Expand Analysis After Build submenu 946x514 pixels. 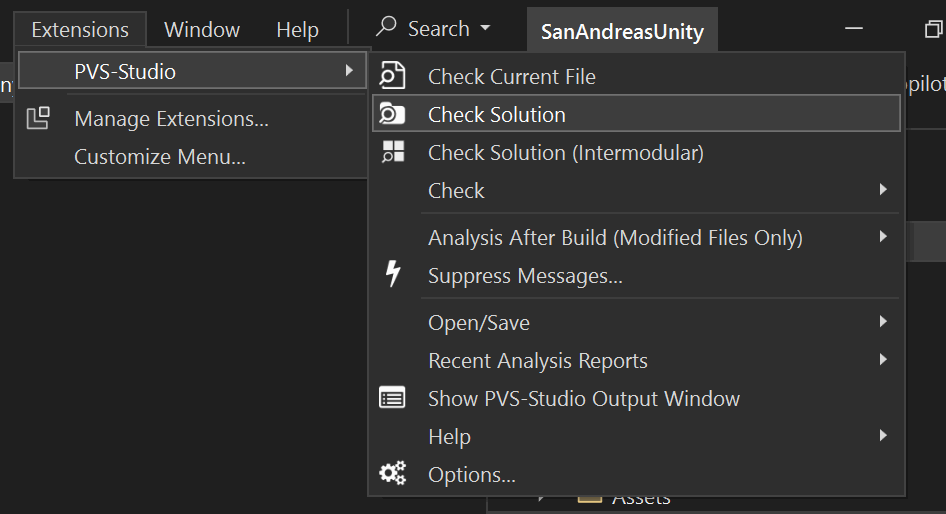[883, 237]
